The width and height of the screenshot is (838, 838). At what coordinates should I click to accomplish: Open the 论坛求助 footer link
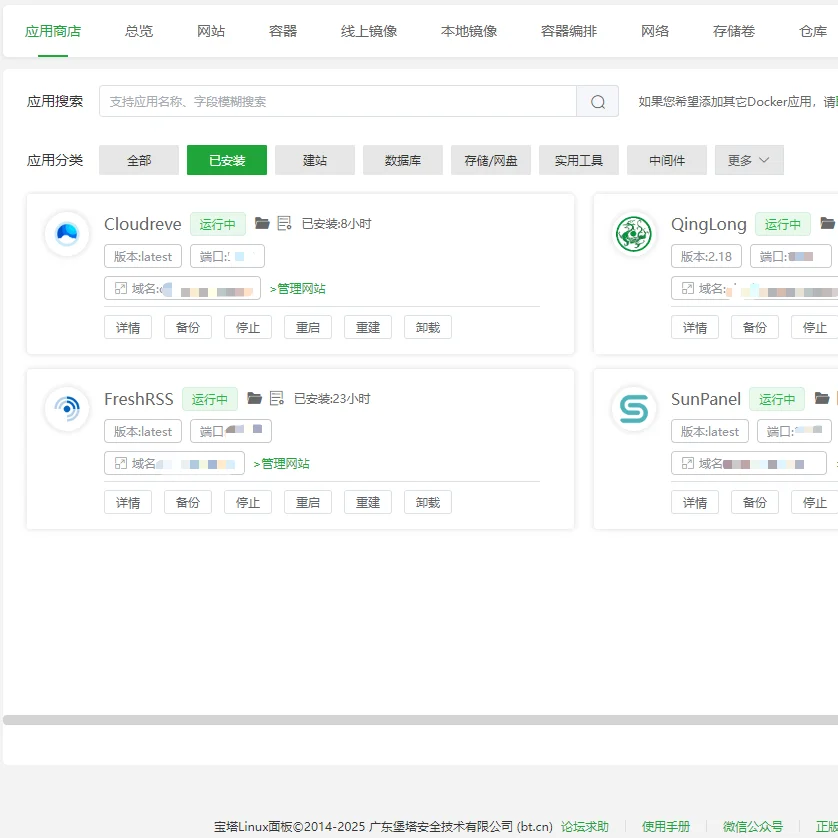585,826
